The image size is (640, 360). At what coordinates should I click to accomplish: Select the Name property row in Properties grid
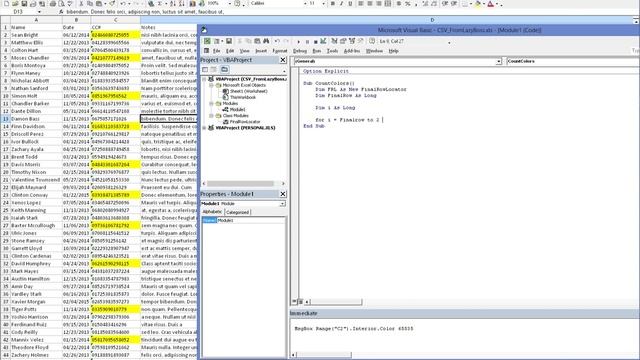click(243, 220)
